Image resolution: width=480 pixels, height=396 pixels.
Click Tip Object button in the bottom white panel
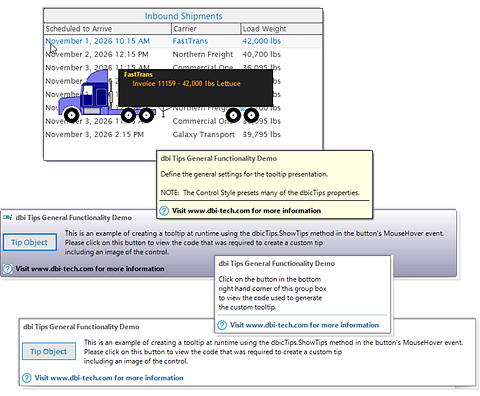tap(49, 351)
